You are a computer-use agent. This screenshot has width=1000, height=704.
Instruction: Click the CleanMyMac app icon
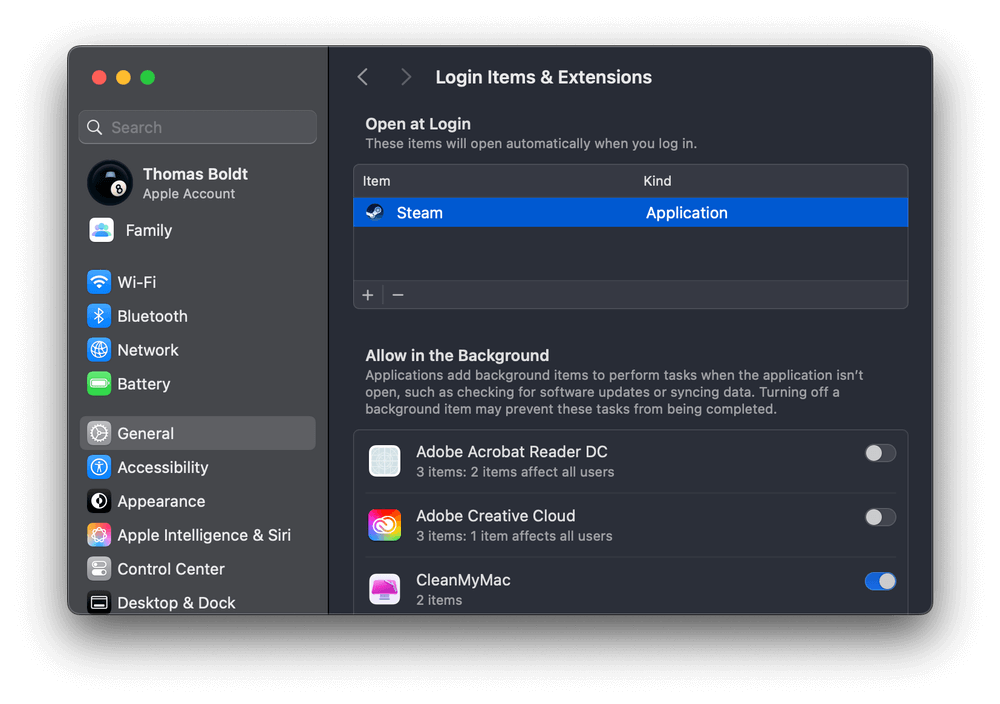tap(385, 589)
